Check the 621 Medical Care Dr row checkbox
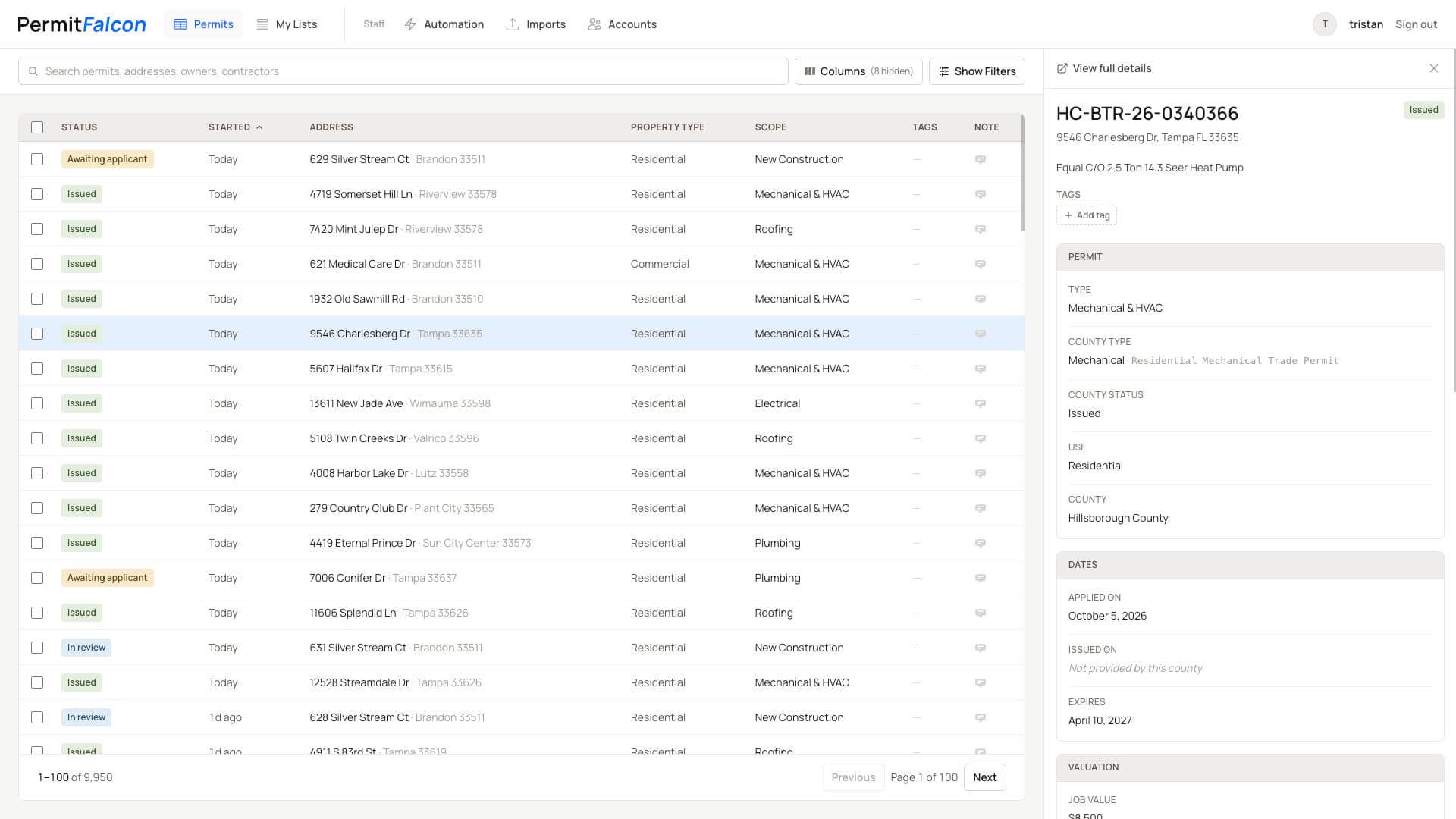This screenshot has height=819, width=1456. click(x=37, y=264)
